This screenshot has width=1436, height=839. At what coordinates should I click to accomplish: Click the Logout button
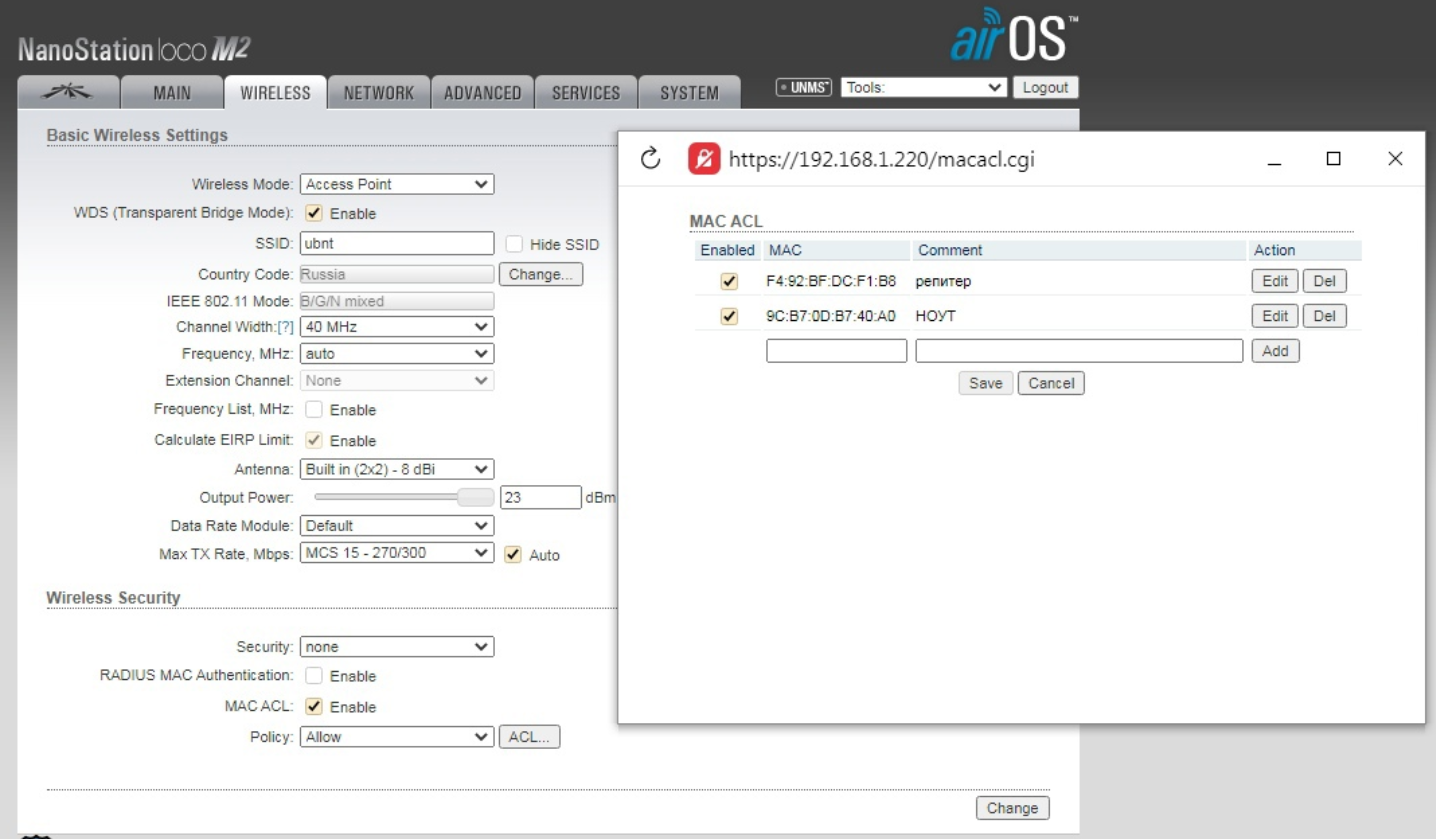[x=1046, y=87]
